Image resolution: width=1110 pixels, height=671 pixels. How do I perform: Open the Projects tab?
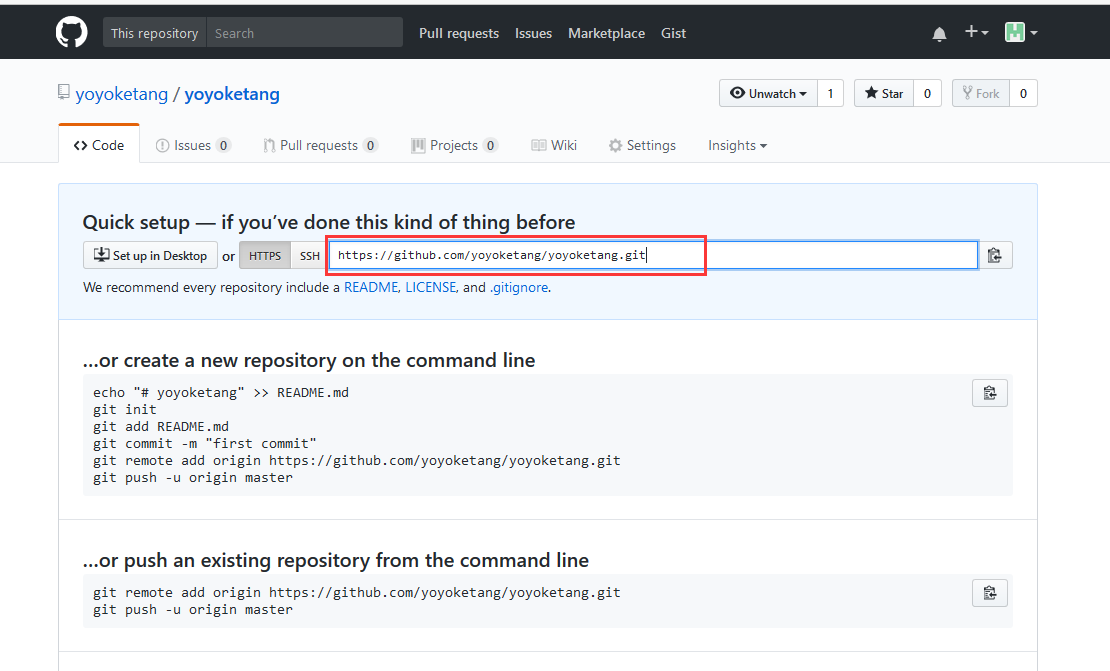coord(454,145)
